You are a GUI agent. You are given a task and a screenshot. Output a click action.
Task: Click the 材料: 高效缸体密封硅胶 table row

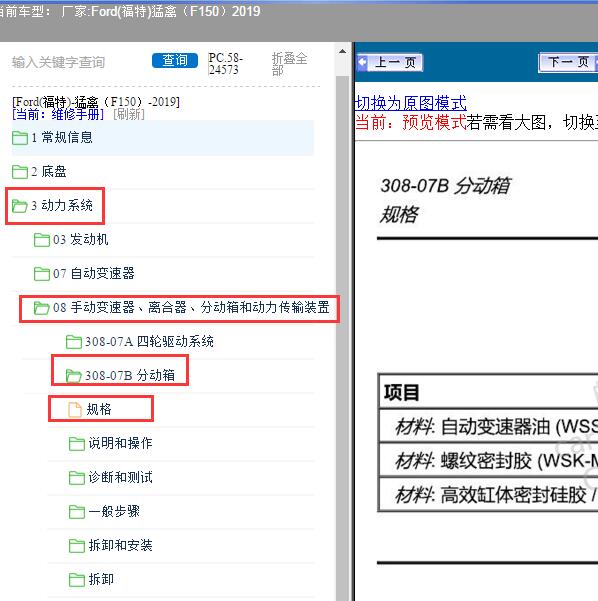(488, 494)
